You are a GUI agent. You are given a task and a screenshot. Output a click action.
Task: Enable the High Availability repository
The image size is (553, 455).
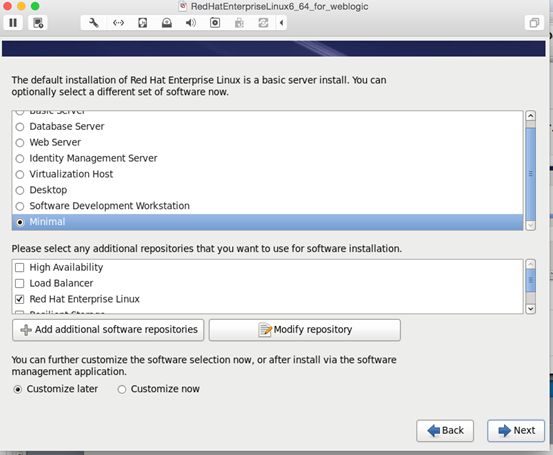20,268
